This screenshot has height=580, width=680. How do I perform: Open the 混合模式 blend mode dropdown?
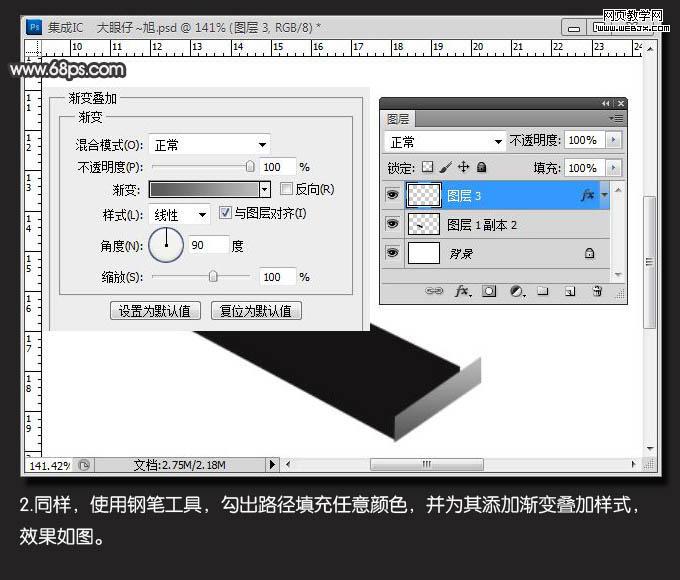coord(209,144)
